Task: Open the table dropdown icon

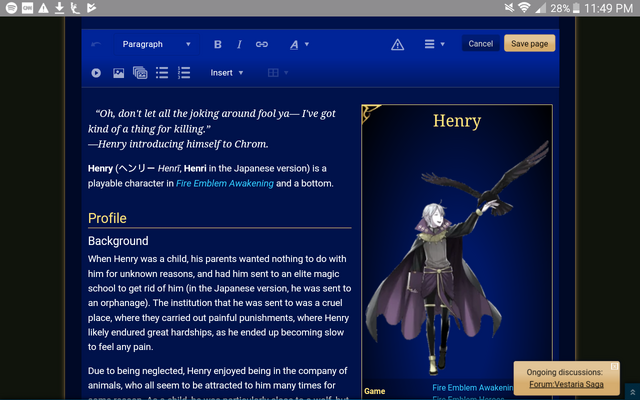Action: (x=278, y=73)
